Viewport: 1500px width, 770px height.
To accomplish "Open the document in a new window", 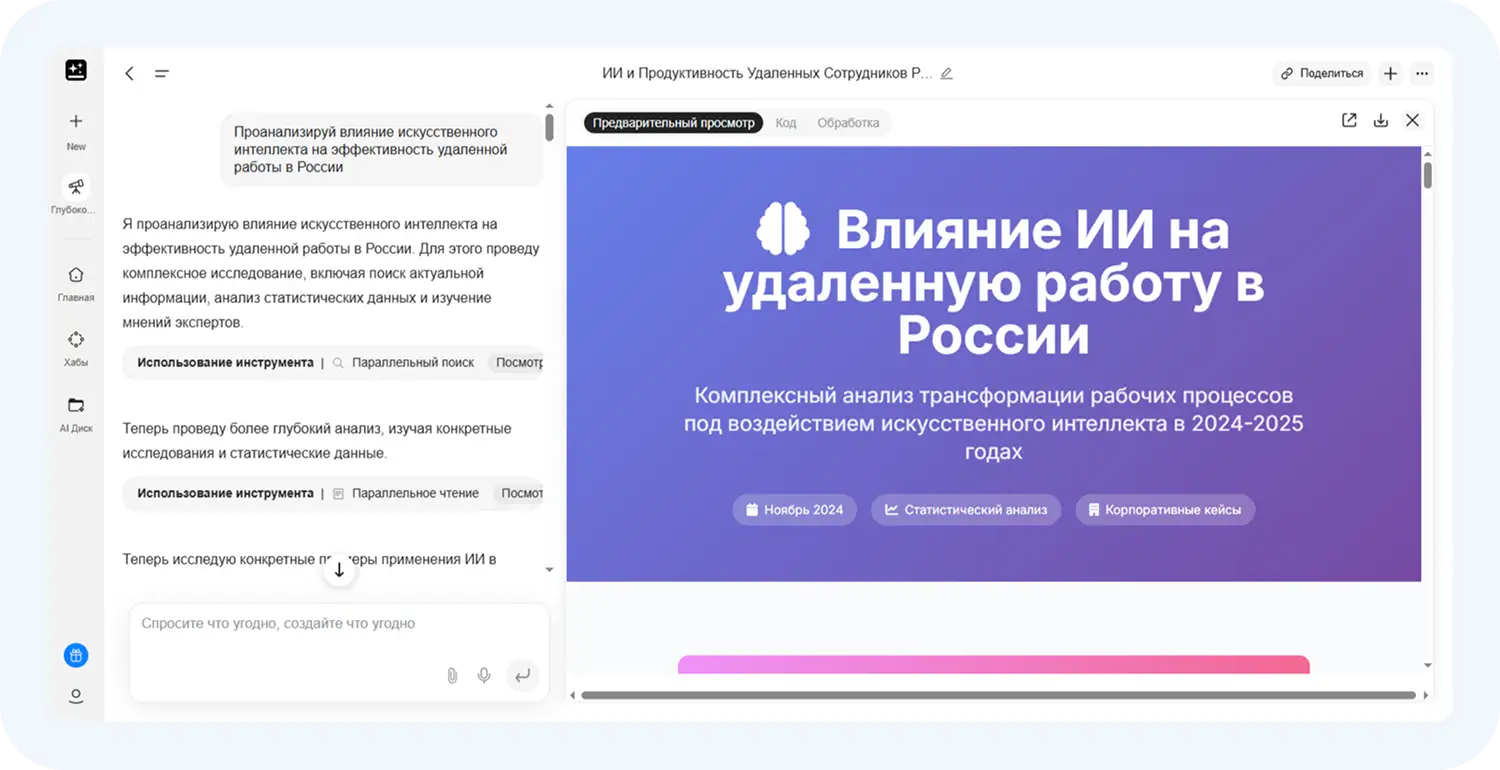I will (1348, 120).
